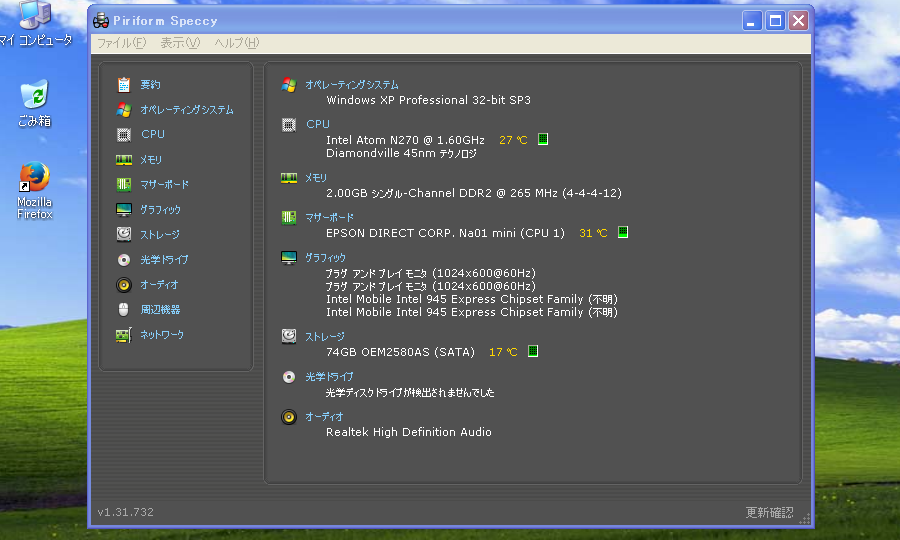Open the CPU heading link in summary
The image size is (900, 540).
coord(318,124)
